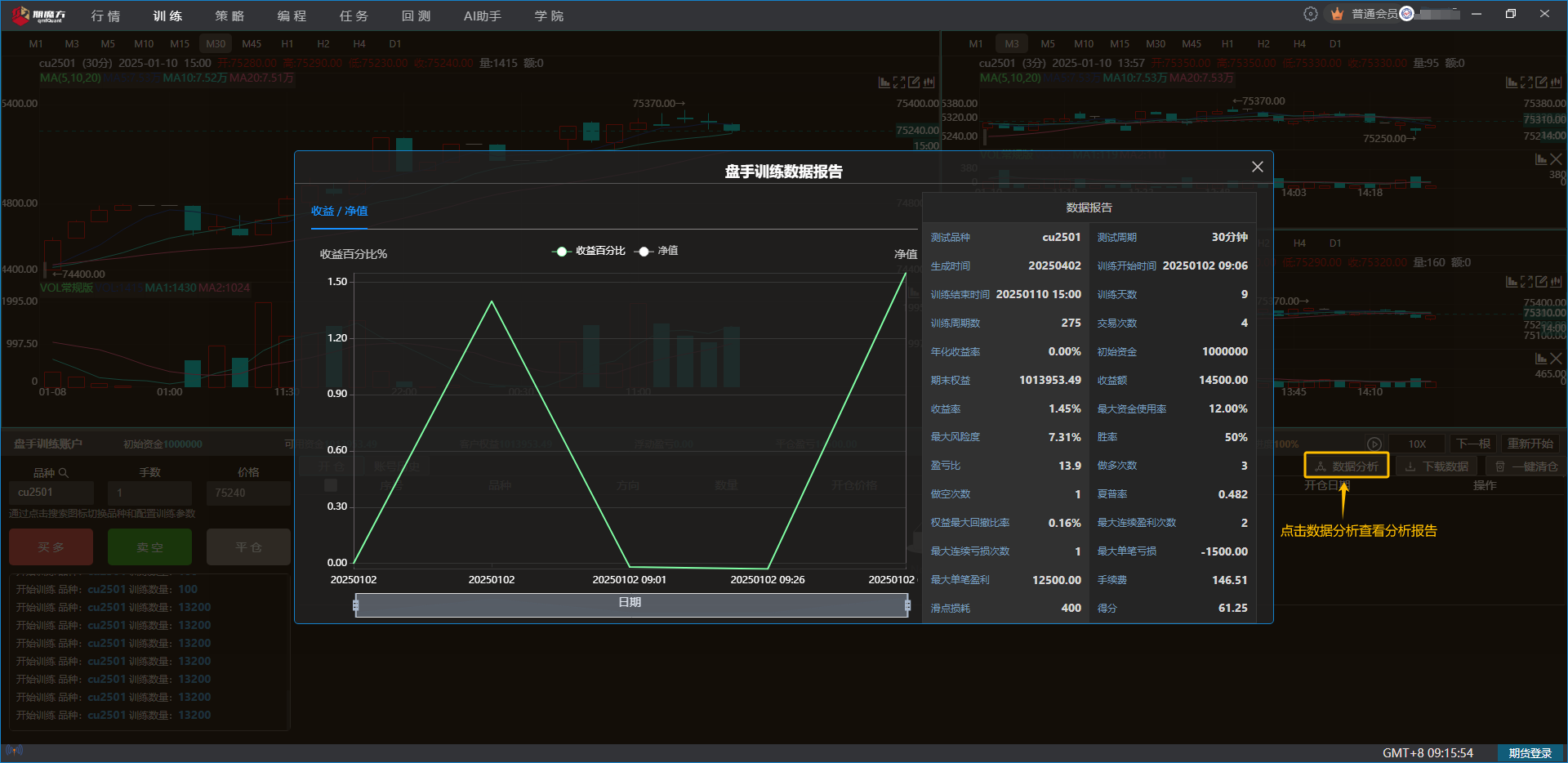Click candlestick style icon on top-right chart

coord(1557,83)
